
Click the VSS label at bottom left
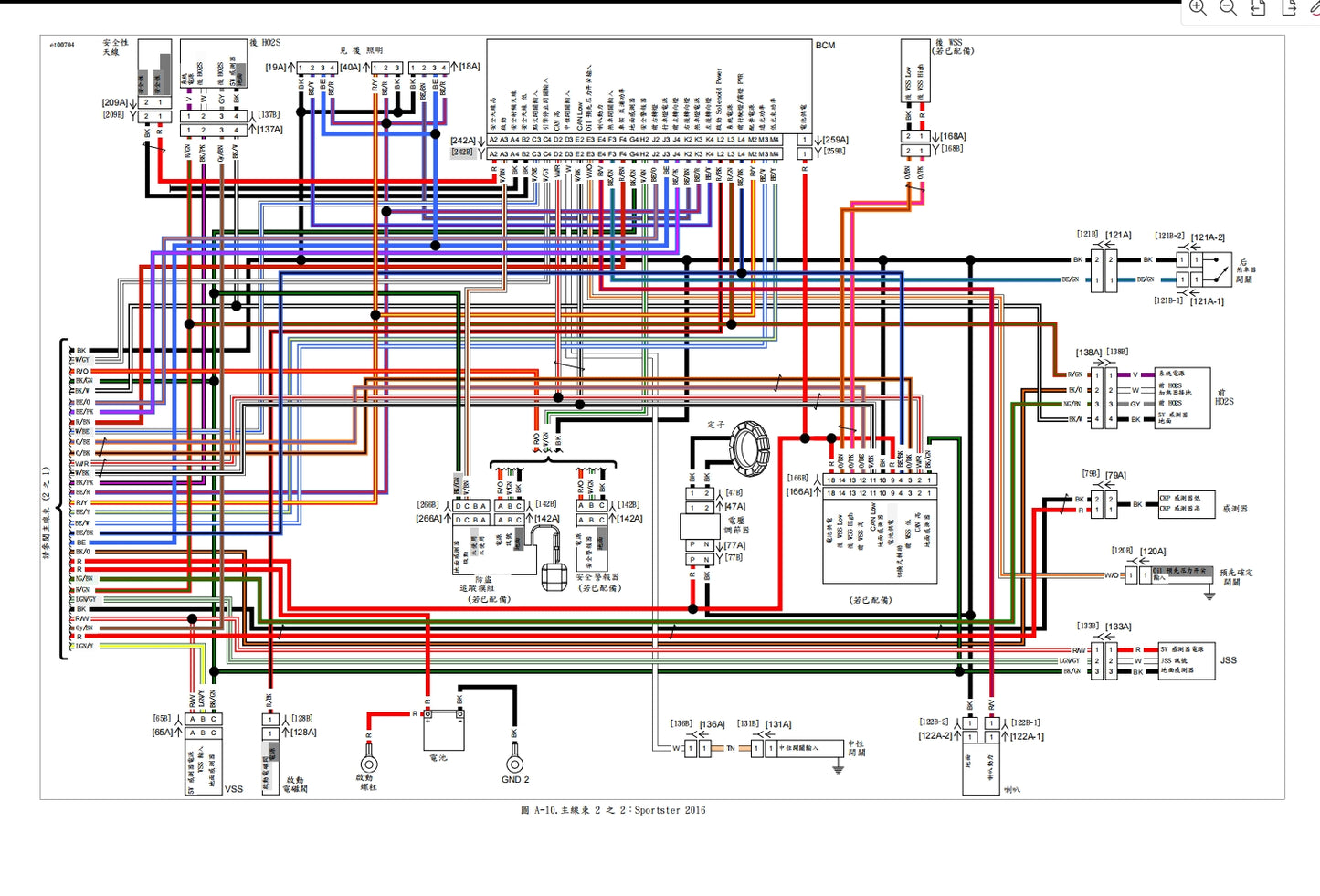234,789
